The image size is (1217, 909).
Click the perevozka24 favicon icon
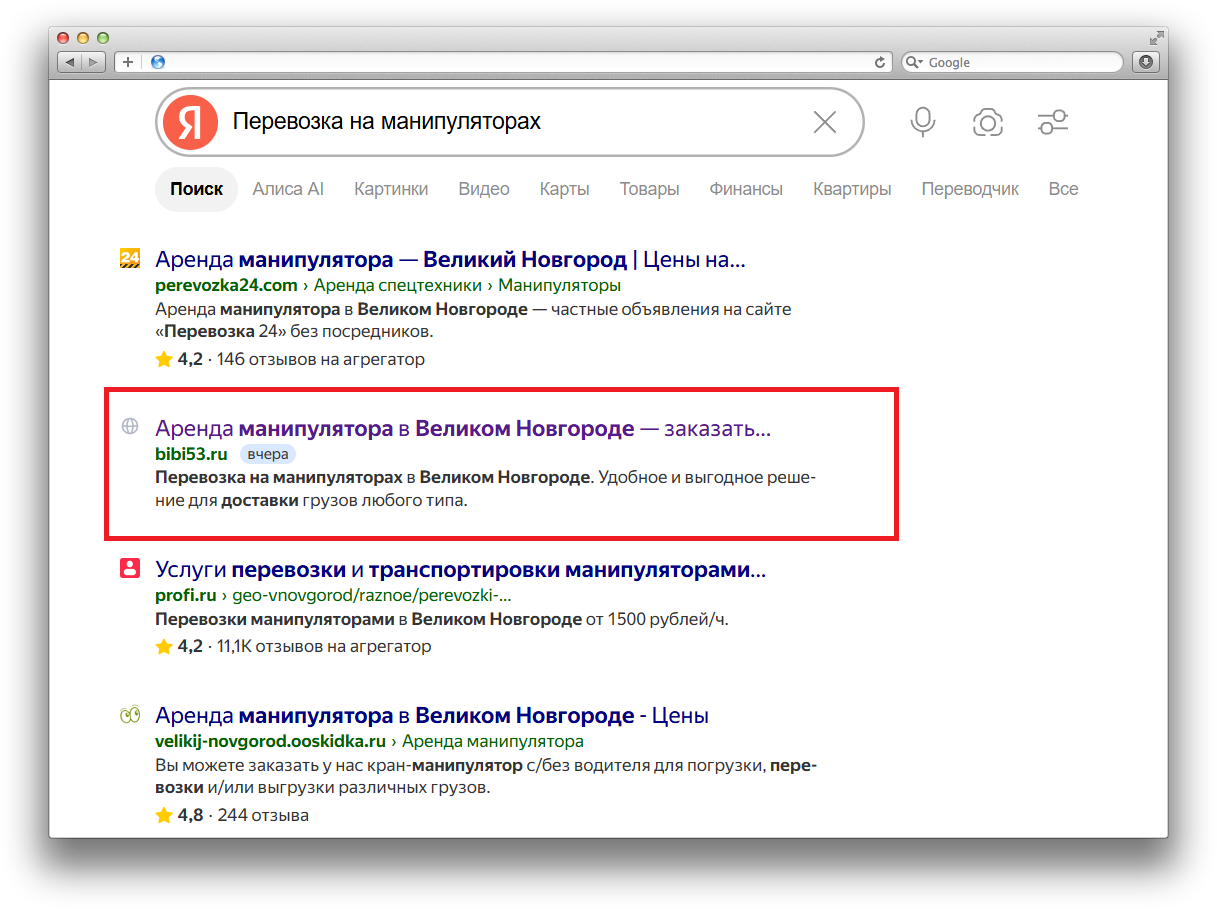point(129,258)
